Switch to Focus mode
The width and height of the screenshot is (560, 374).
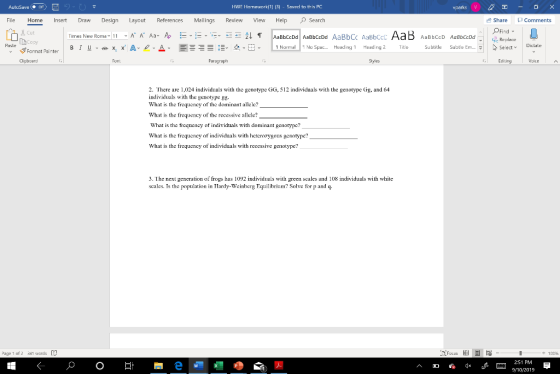click(449, 353)
